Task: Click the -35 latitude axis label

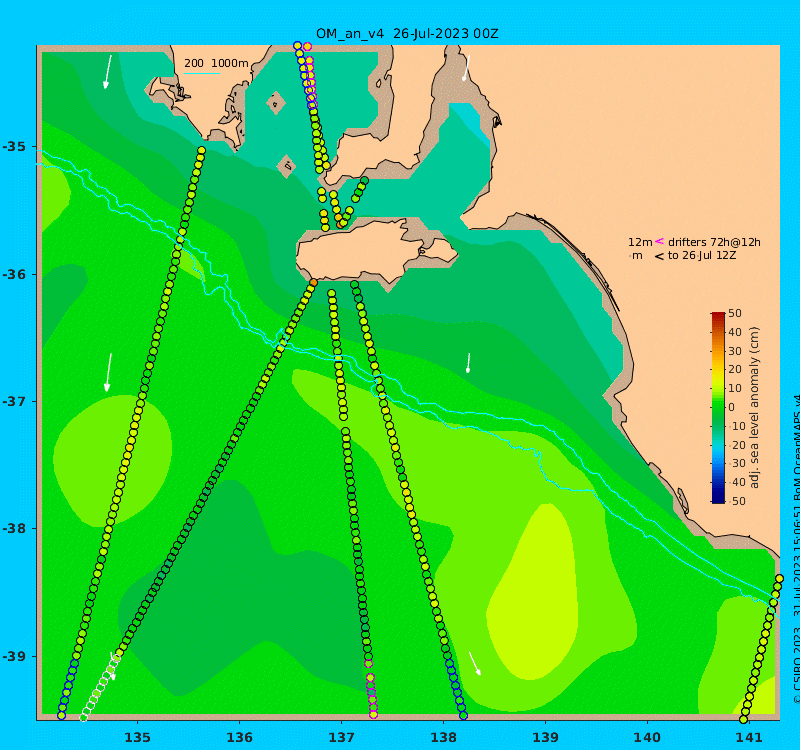Action: [x=14, y=147]
